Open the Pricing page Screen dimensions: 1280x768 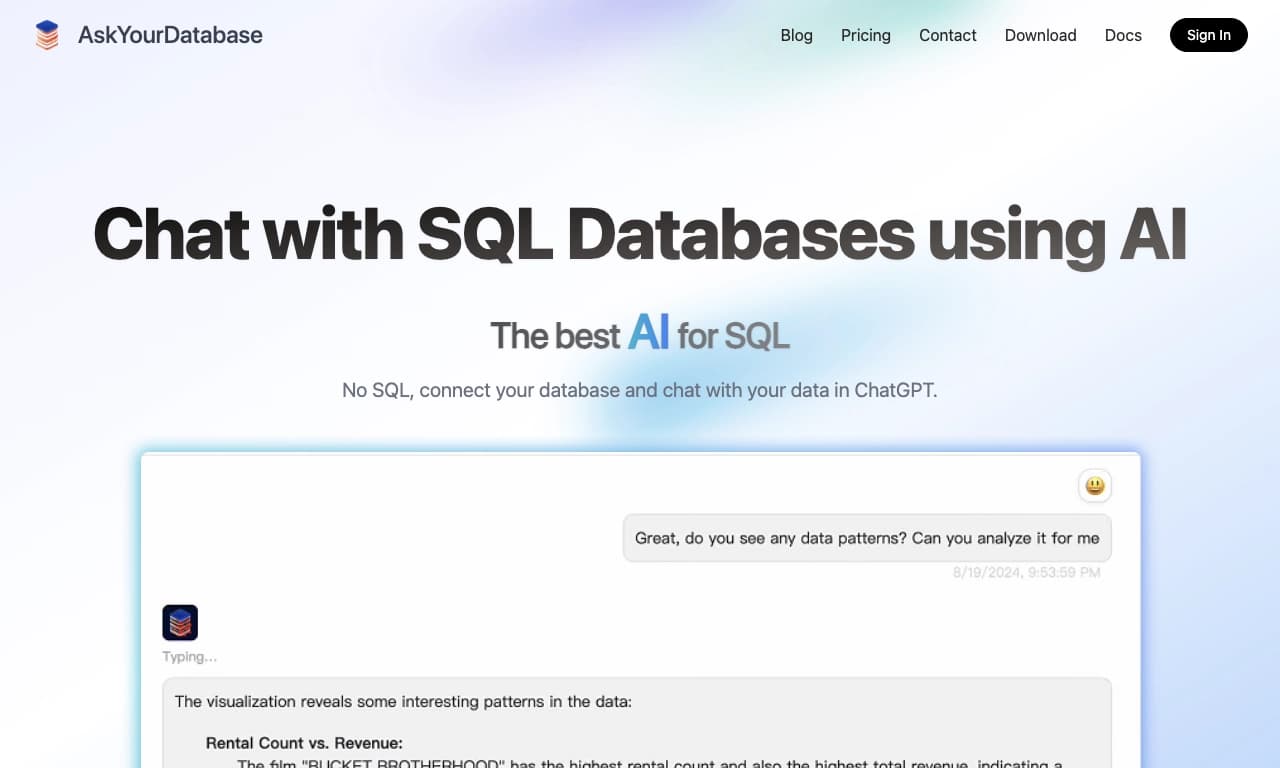[865, 35]
